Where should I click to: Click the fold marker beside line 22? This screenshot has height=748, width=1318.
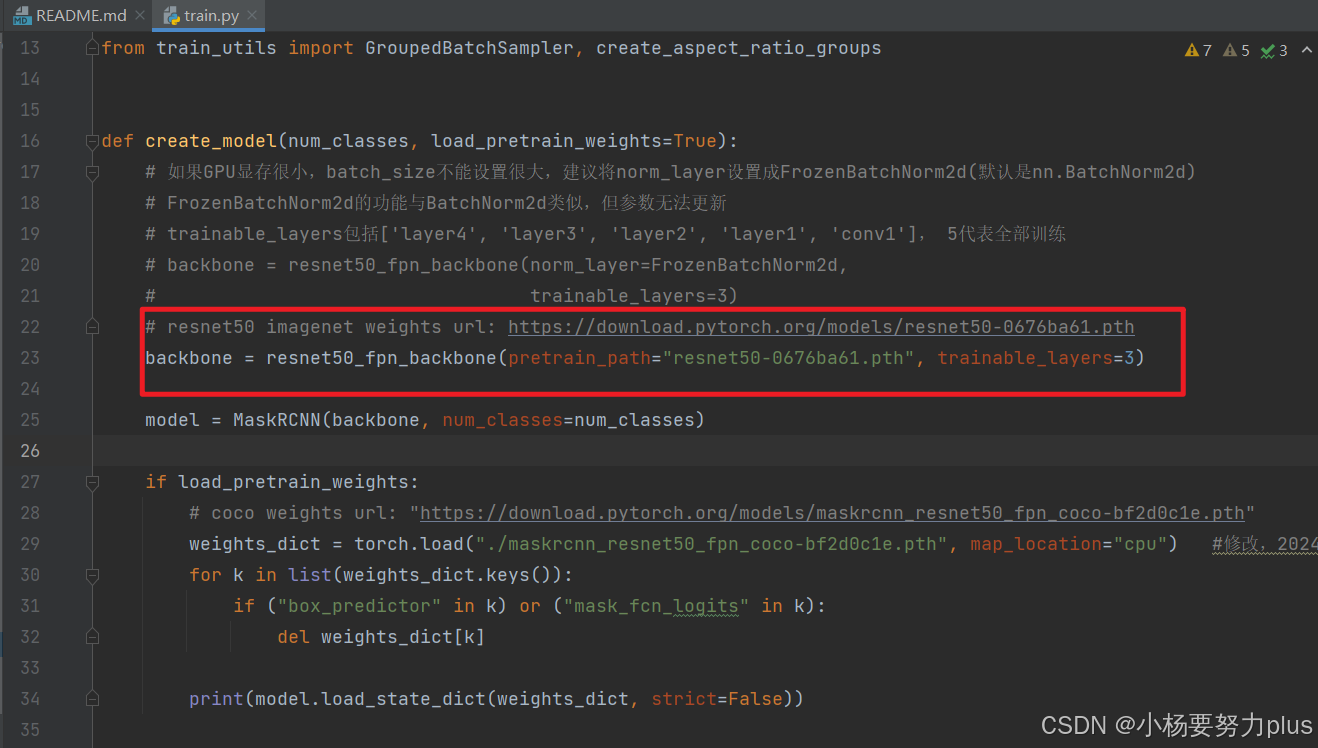point(91,326)
